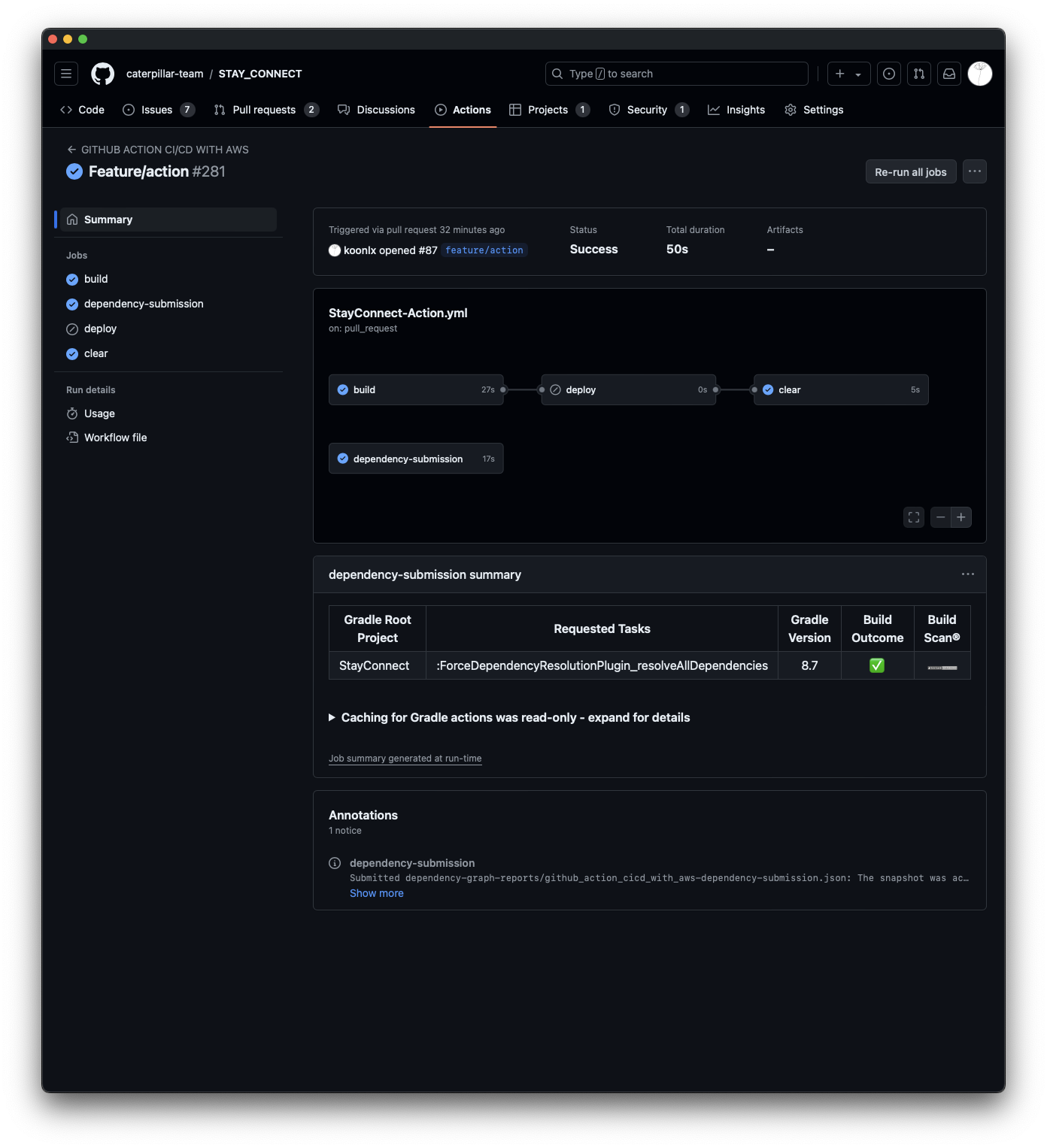
Task: Open caterpillar-team organization link
Action: (165, 74)
